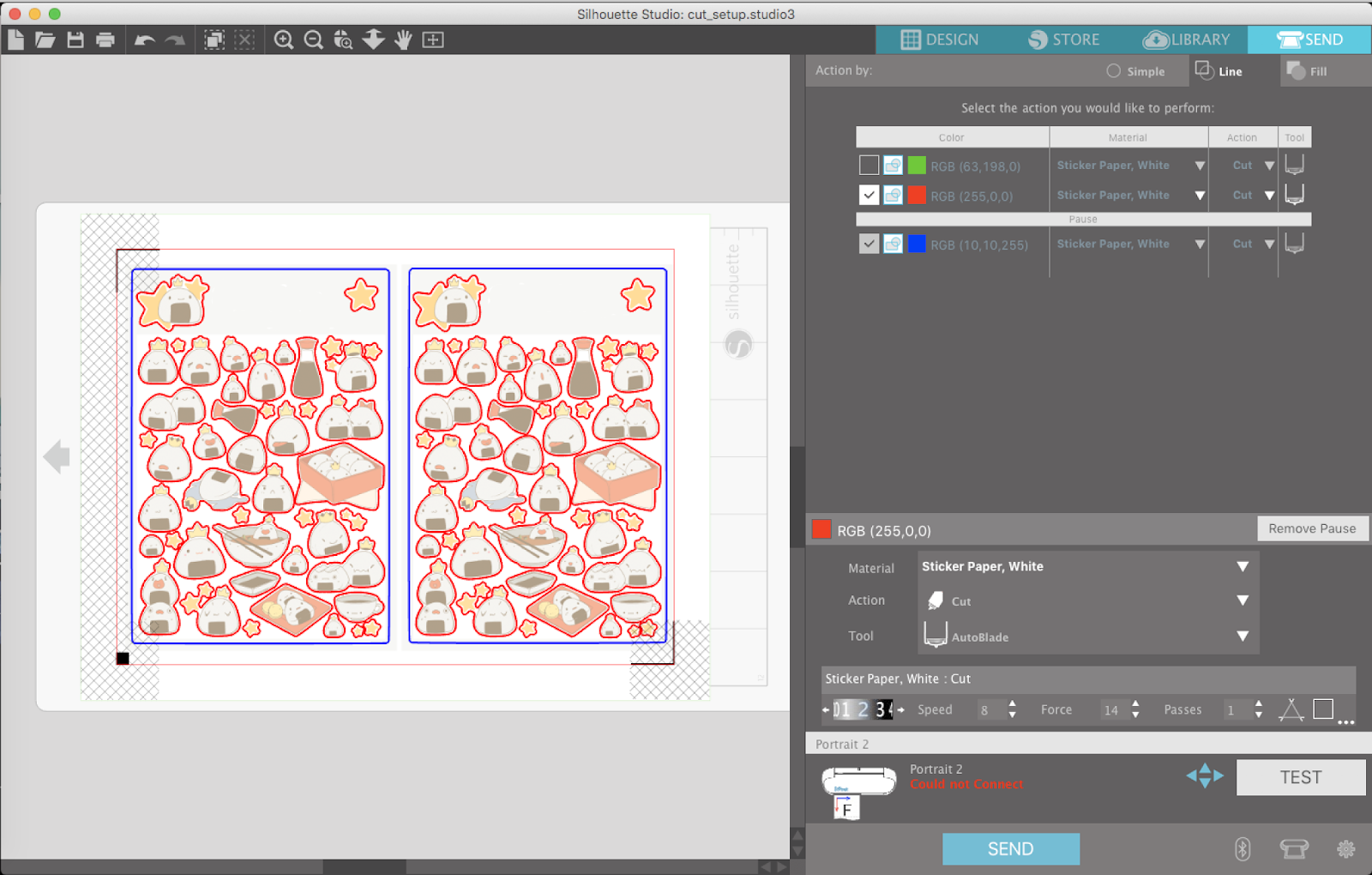Click the Pause divider row in table
The image size is (1372, 875).
pyautogui.click(x=1083, y=219)
